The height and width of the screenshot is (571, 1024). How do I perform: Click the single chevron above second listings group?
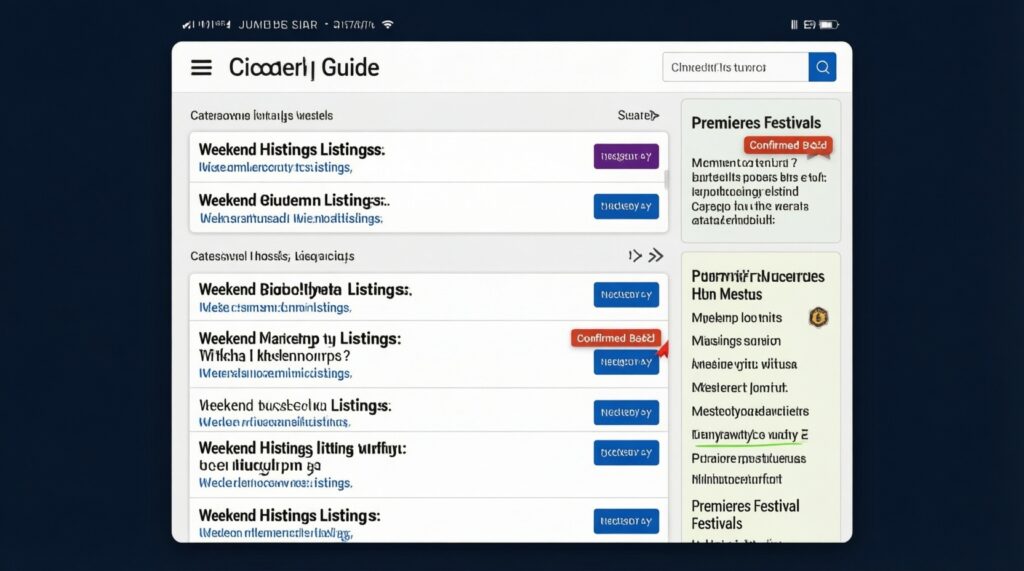(634, 256)
